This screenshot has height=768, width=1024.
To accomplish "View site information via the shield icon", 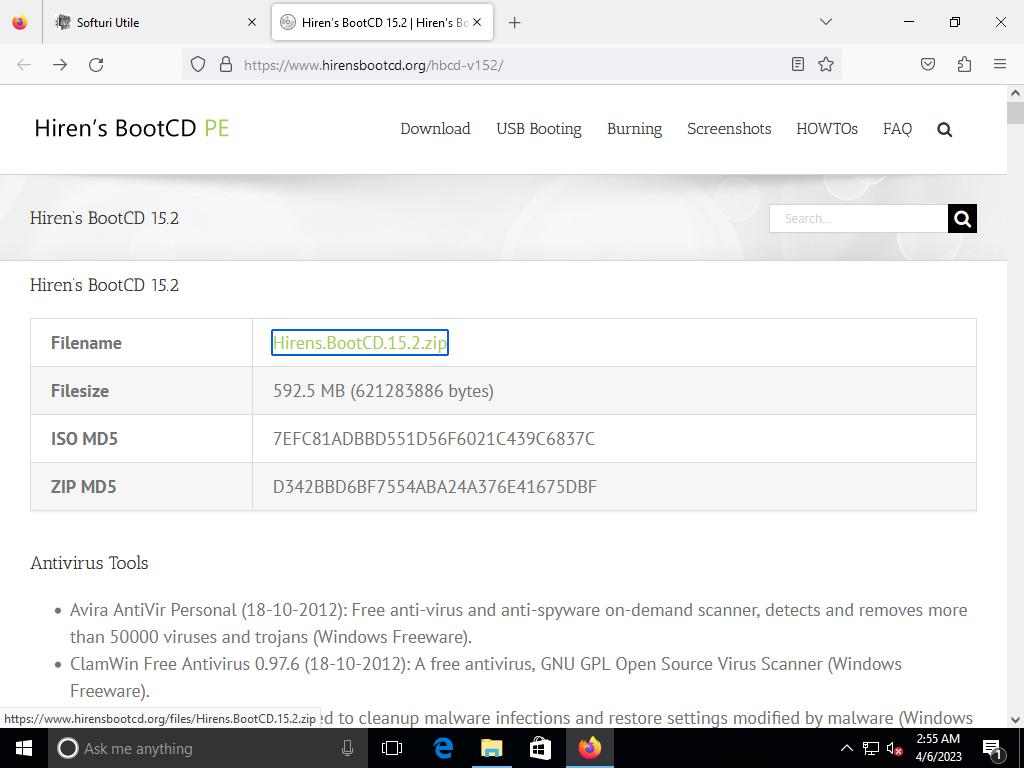I will (198, 64).
